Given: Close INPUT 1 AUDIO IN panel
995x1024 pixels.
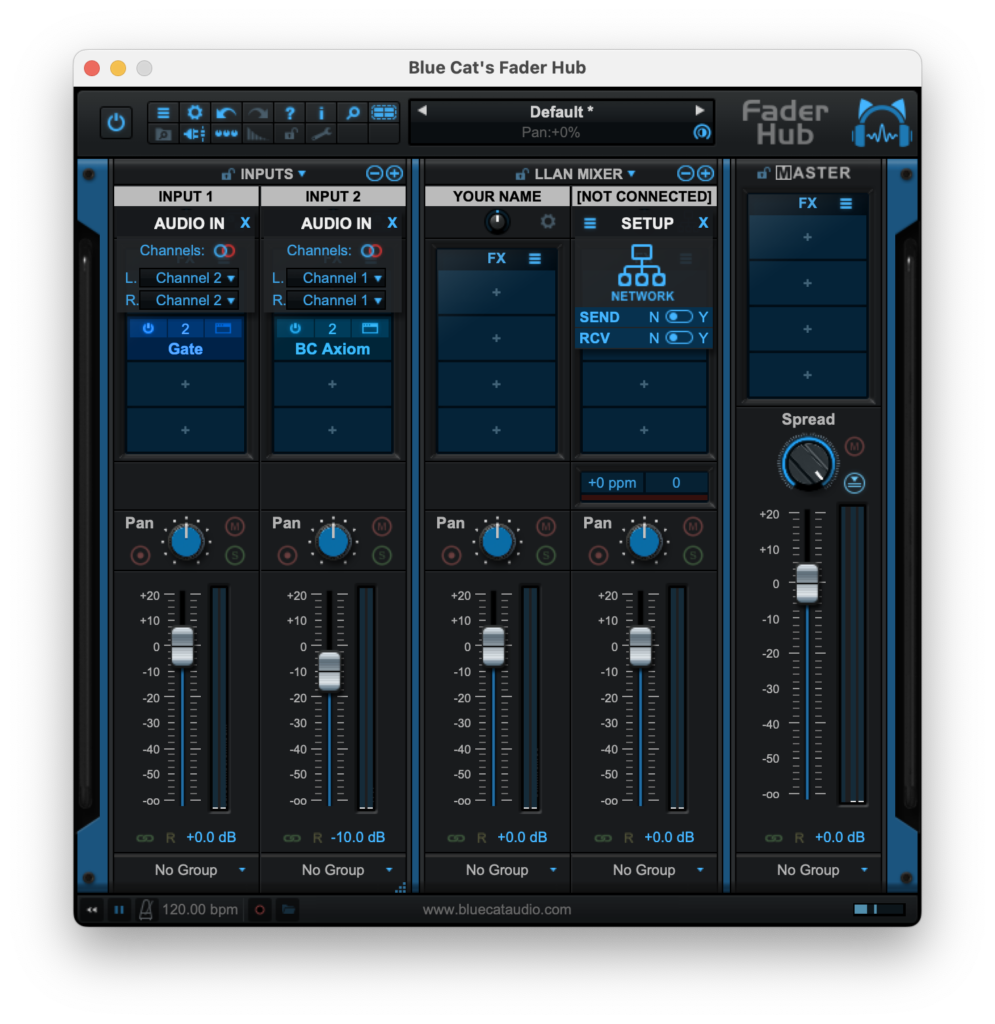Looking at the screenshot, I should click(245, 223).
